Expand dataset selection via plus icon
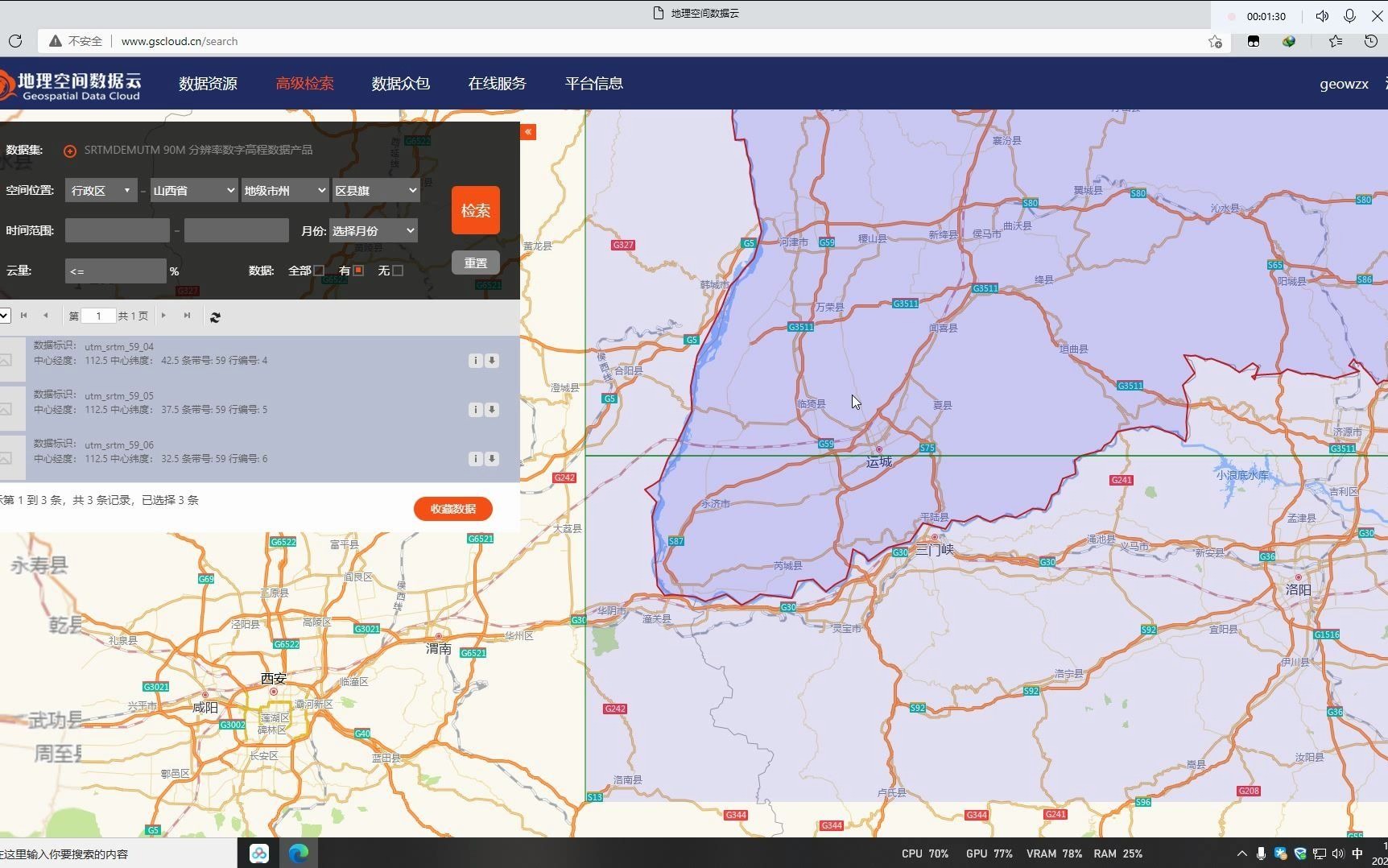Viewport: 1388px width, 868px height. click(70, 151)
